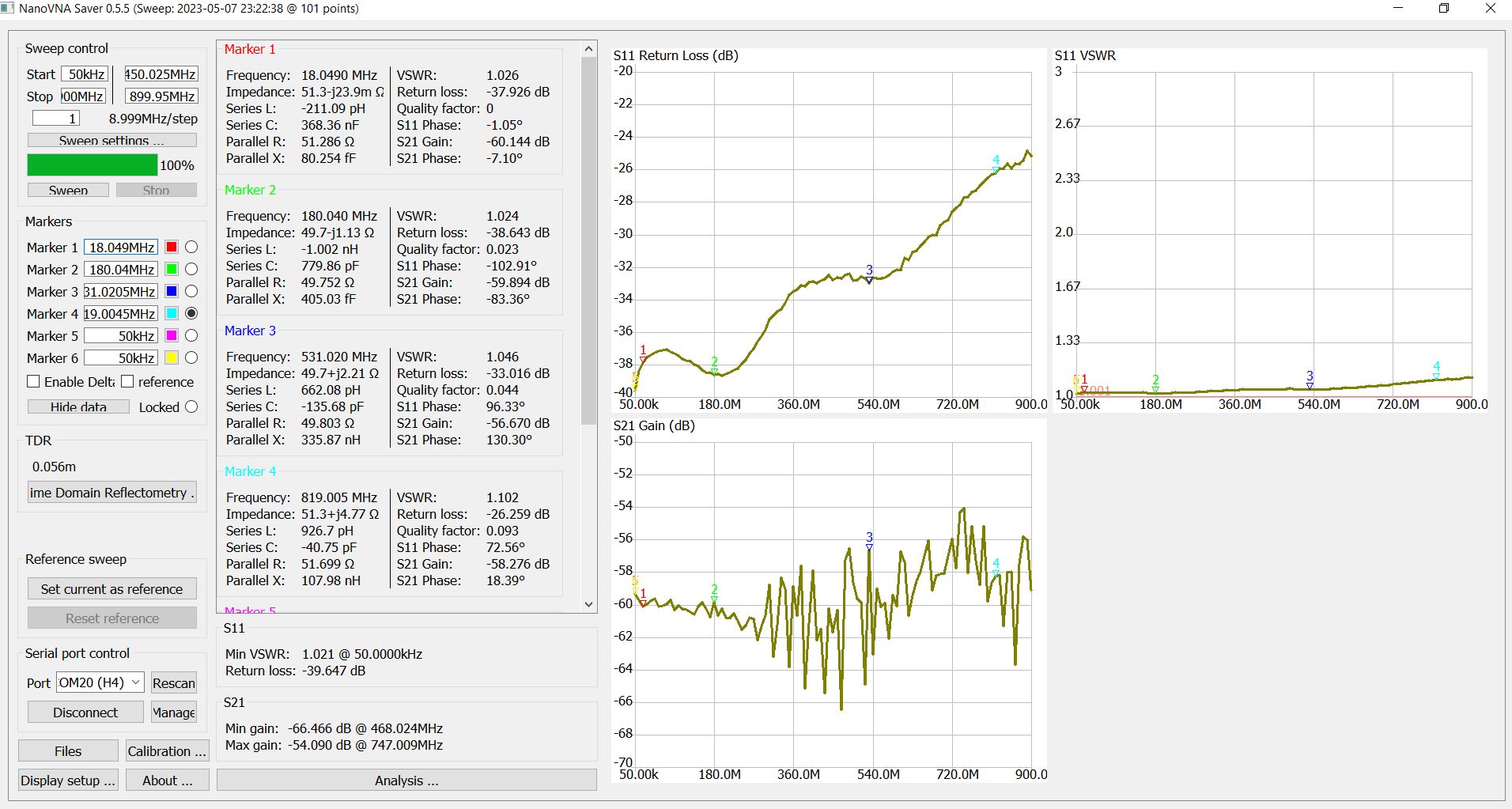Click the Marker 5 magenta color swatch
The height and width of the screenshot is (809, 1512).
171,336
